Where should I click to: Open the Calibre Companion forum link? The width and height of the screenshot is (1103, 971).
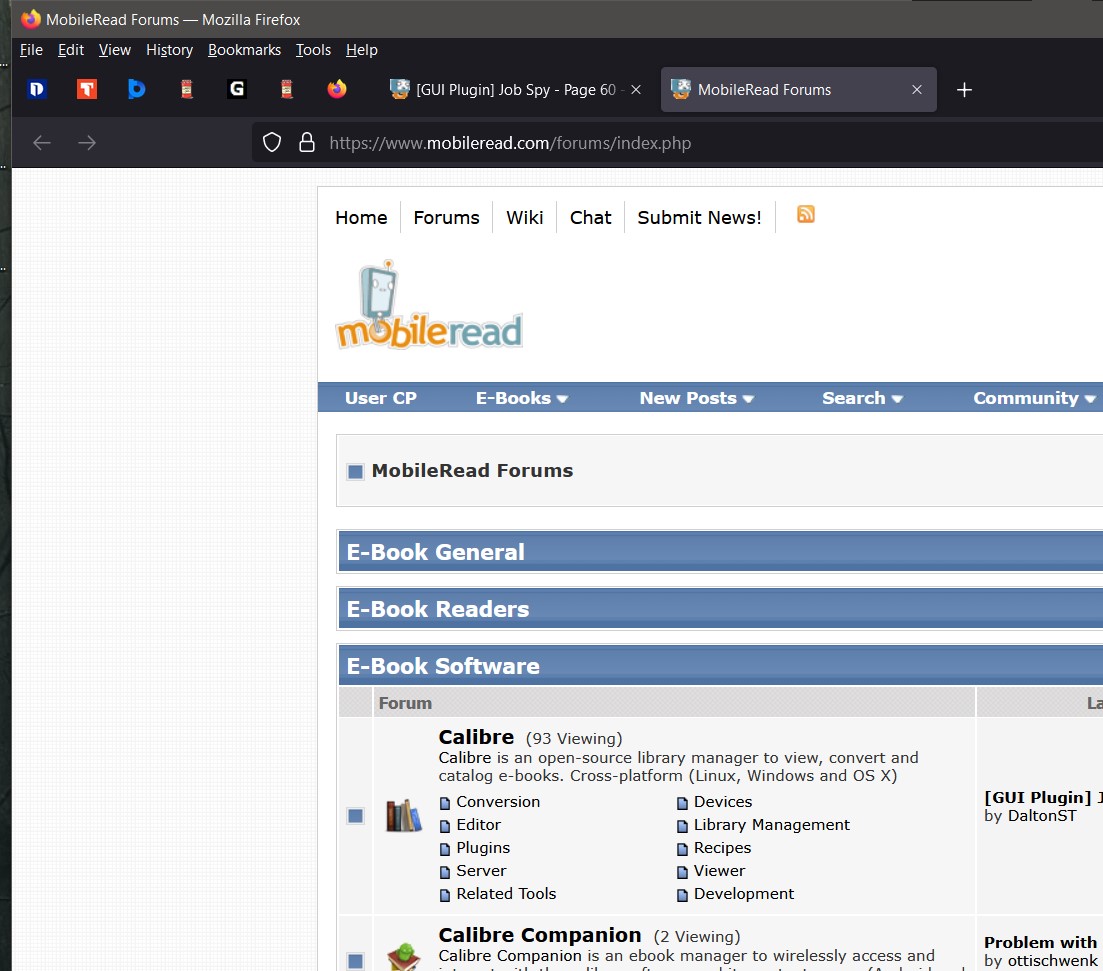pos(540,934)
